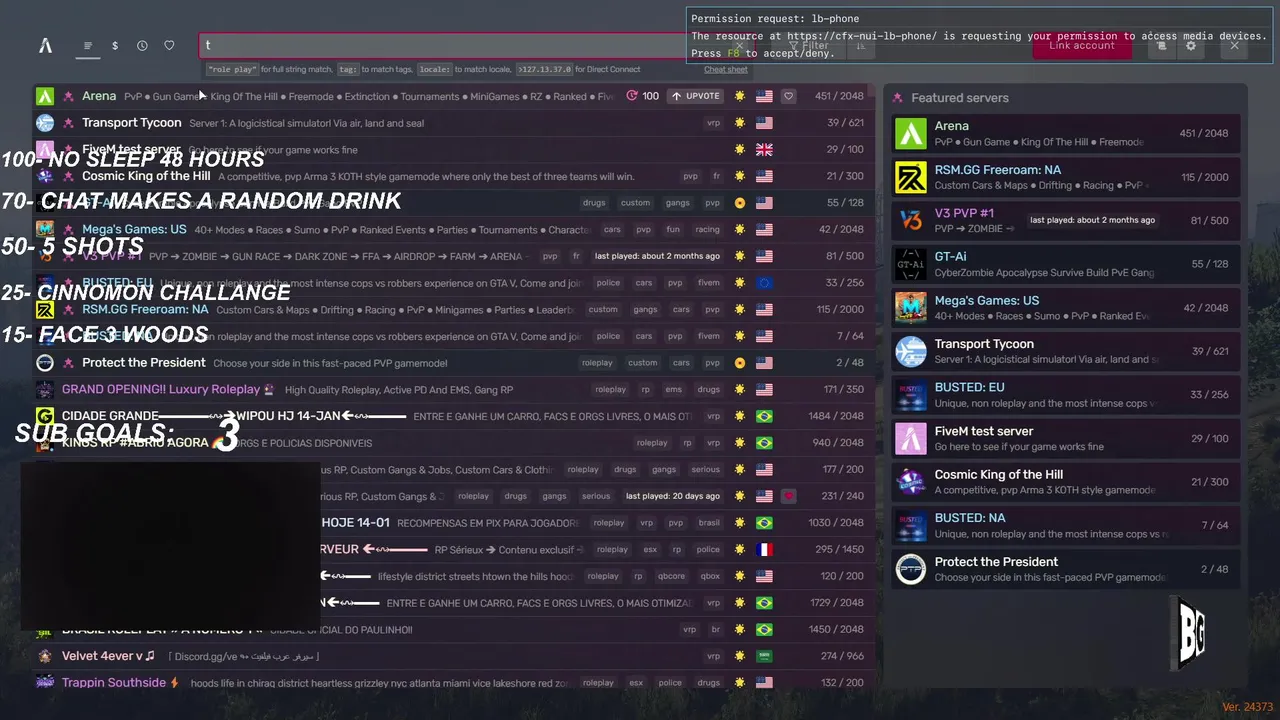The image size is (1280, 720).
Task: Open BUSTED: EU featured card
Action: coord(1066,394)
